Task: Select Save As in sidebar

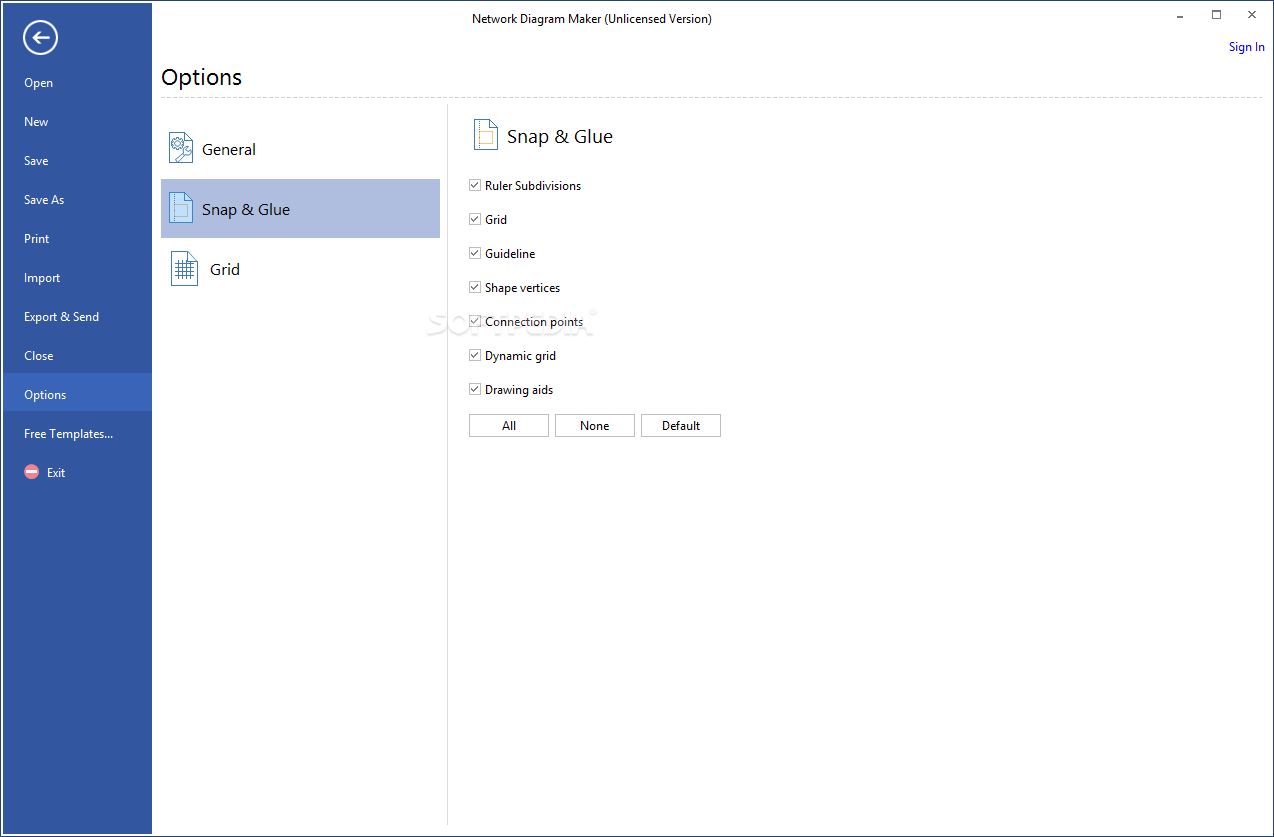Action: (x=77, y=200)
